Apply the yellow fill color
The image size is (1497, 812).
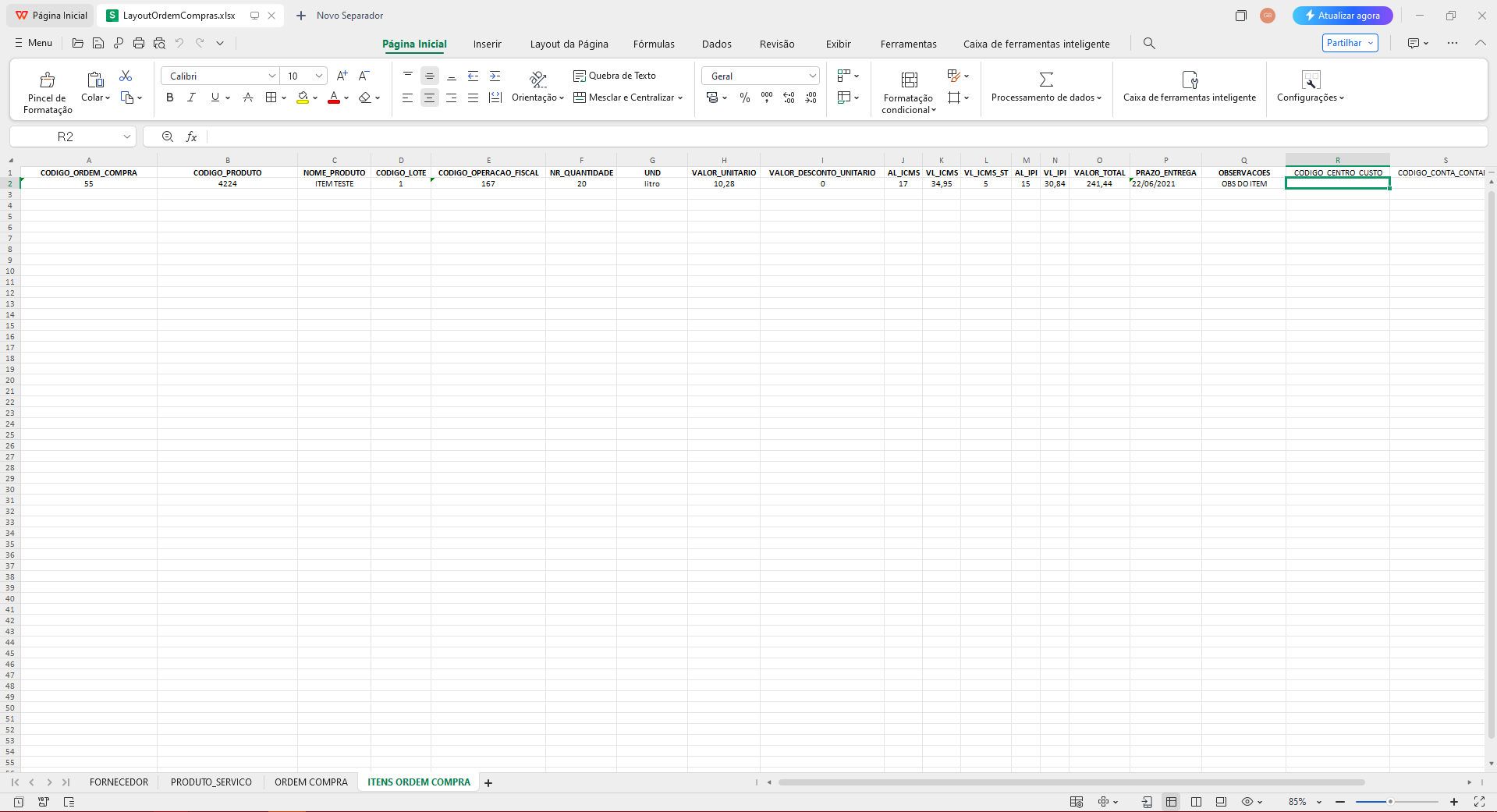coord(303,98)
